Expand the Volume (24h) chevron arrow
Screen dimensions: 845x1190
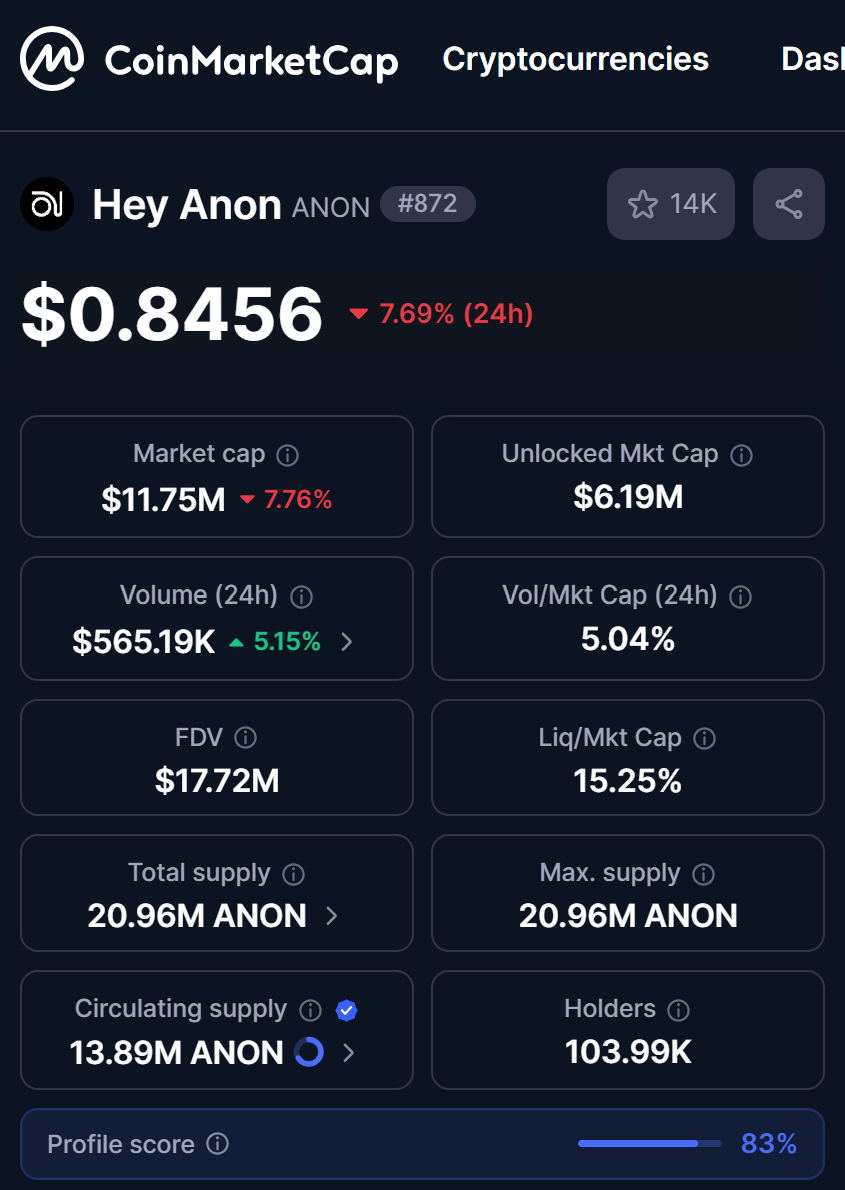coord(347,641)
